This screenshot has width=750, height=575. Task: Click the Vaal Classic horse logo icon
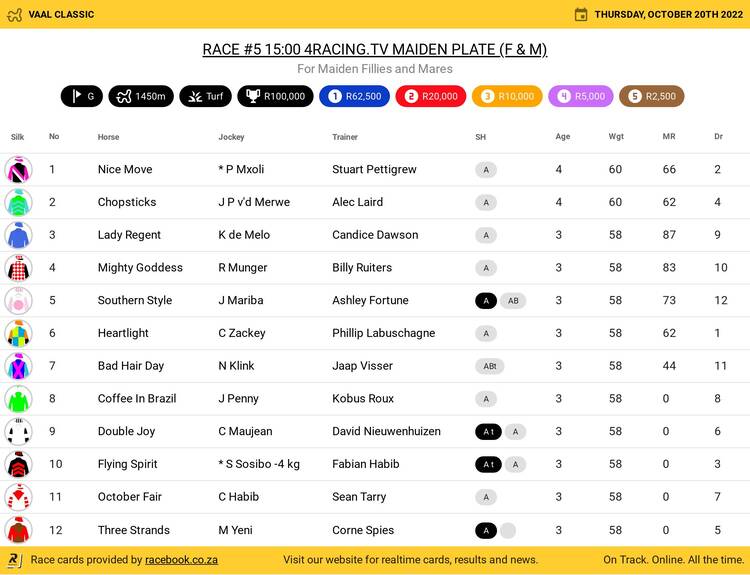[x=14, y=14]
